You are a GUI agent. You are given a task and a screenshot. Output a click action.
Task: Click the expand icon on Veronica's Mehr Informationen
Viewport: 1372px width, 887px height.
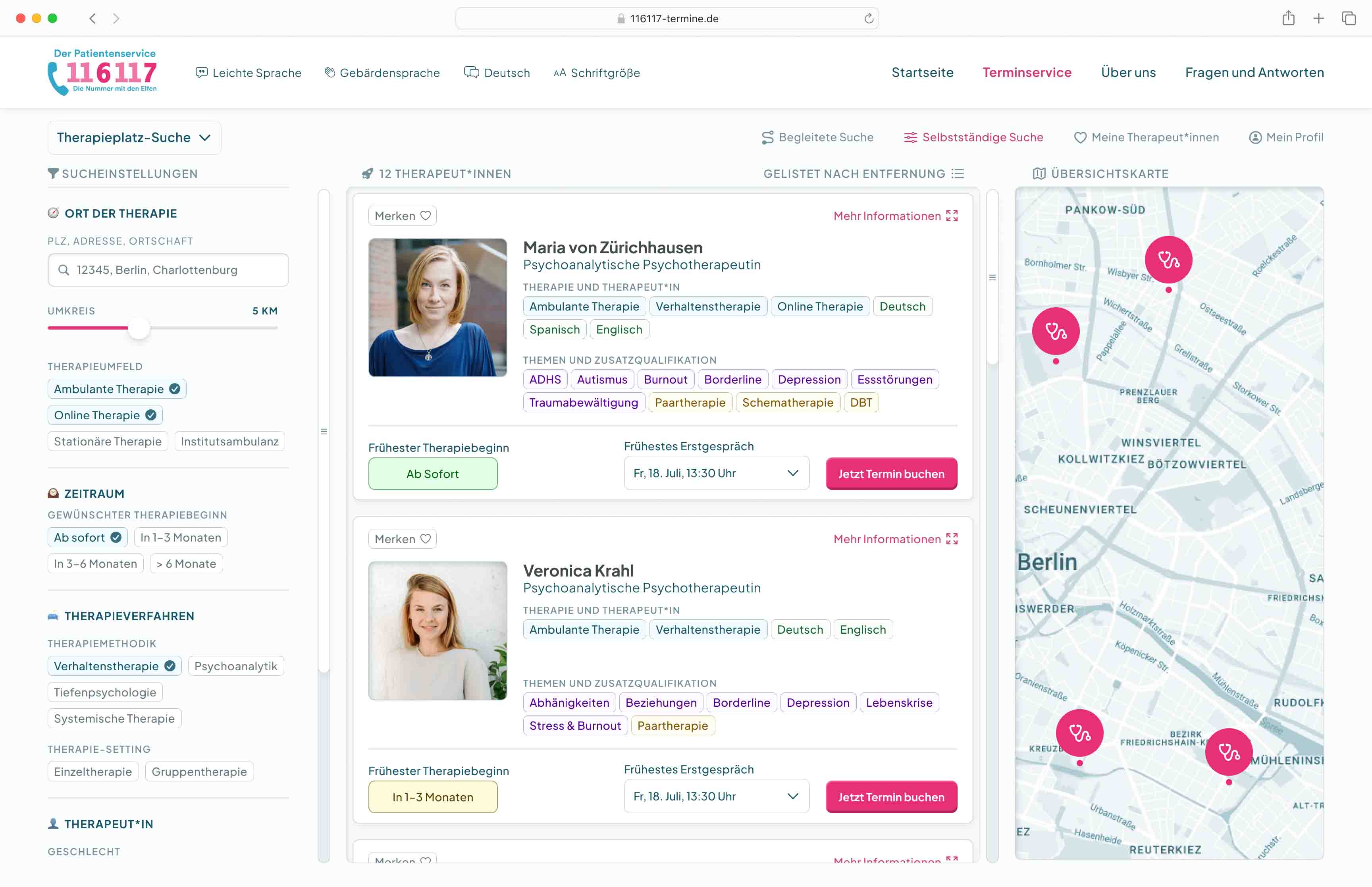tap(952, 538)
